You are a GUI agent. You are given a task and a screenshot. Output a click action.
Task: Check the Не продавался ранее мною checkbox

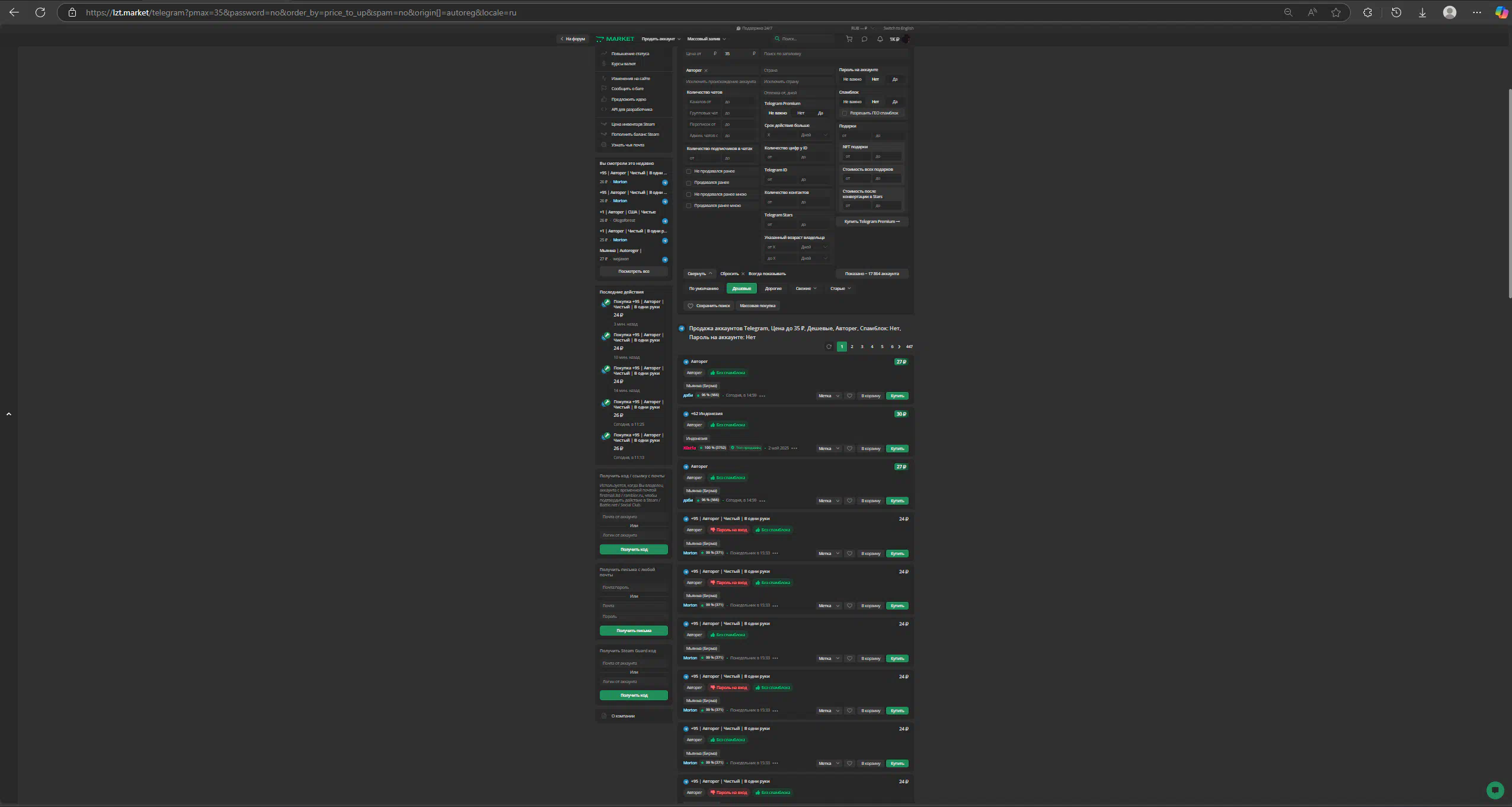point(689,194)
